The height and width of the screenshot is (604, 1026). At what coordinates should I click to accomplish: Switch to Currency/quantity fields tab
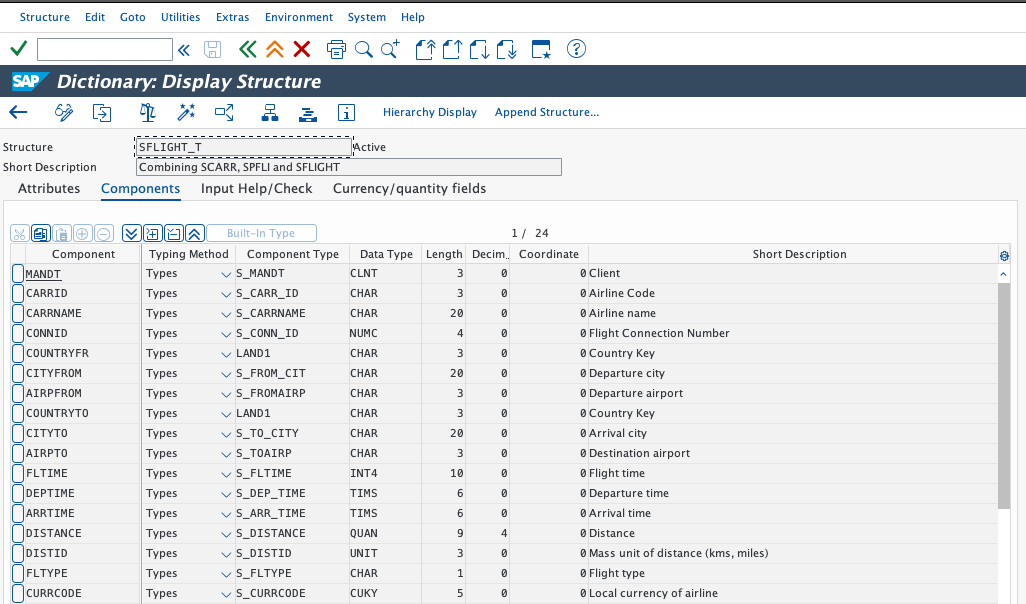click(x=410, y=188)
